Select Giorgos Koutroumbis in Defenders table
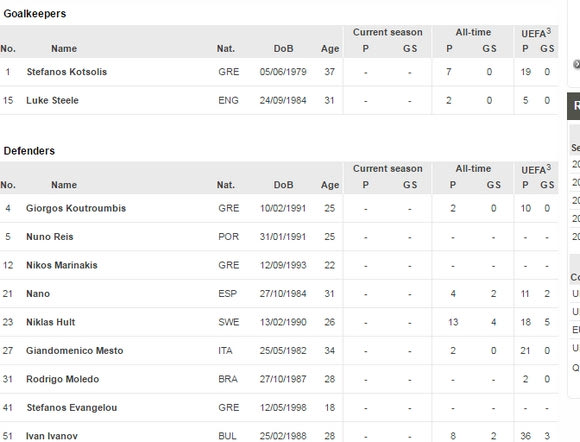 coord(76,208)
